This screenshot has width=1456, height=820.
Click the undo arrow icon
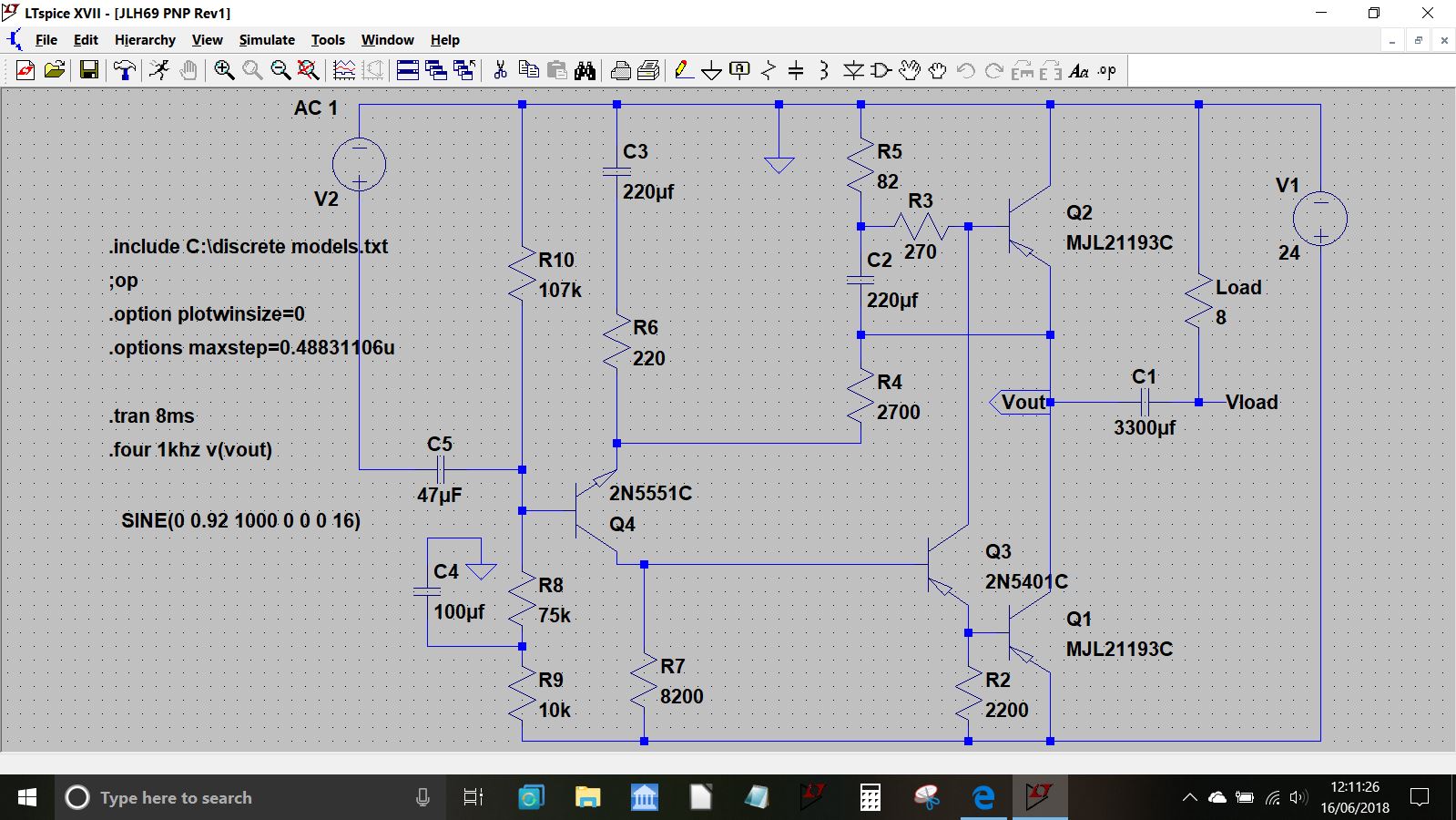coord(966,70)
